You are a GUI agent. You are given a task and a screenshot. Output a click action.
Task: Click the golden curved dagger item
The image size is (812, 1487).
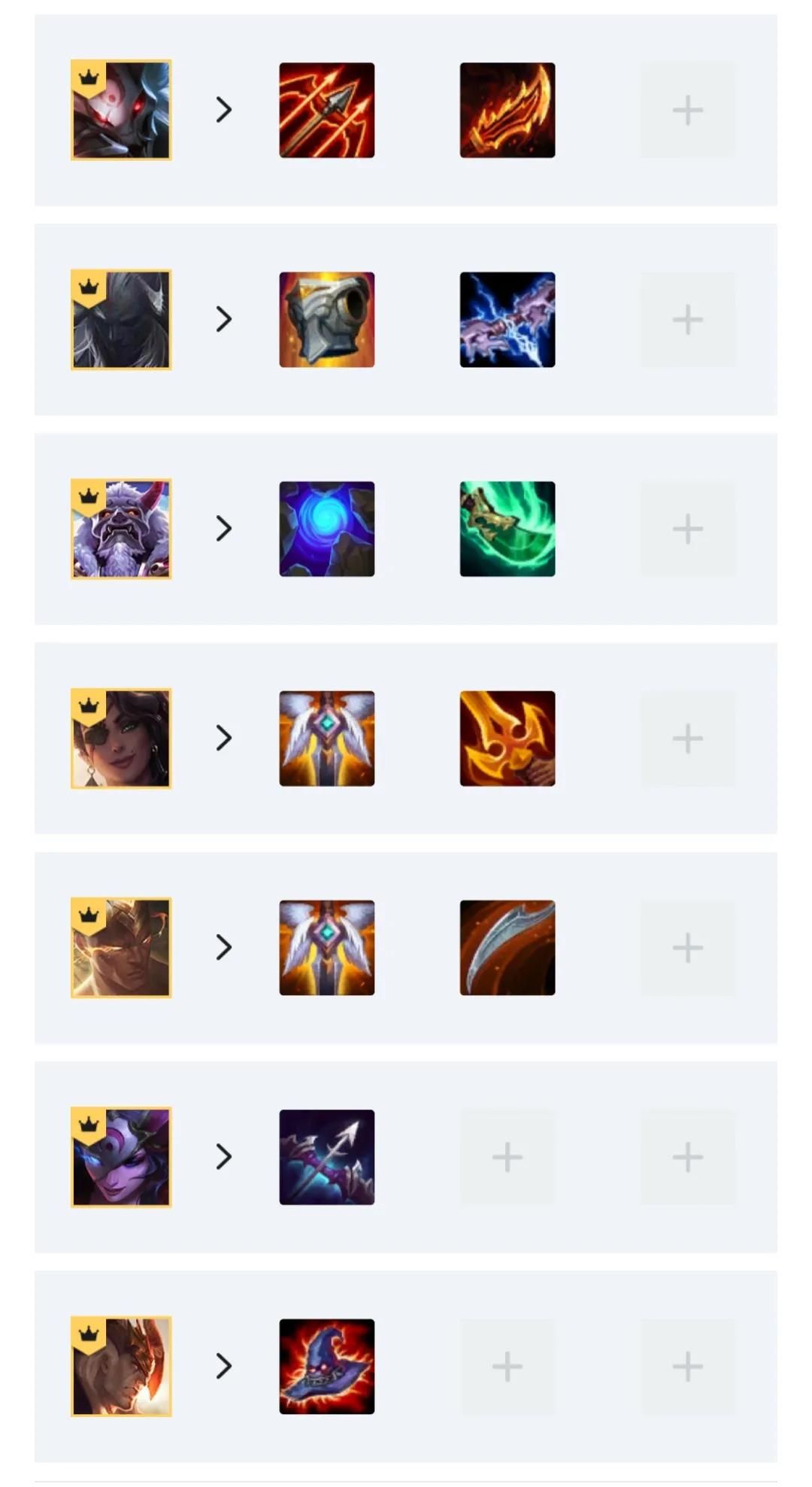(x=507, y=739)
